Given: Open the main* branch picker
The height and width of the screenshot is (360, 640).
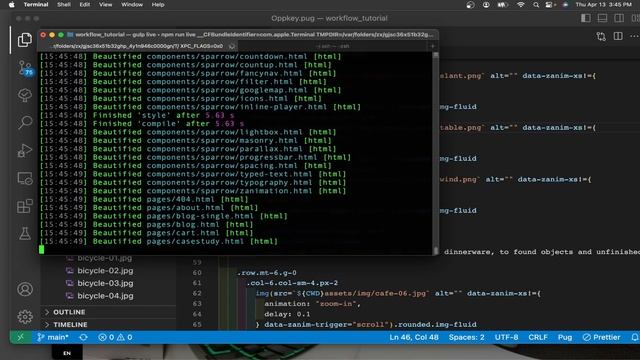Looking at the screenshot, I should click(53, 338).
